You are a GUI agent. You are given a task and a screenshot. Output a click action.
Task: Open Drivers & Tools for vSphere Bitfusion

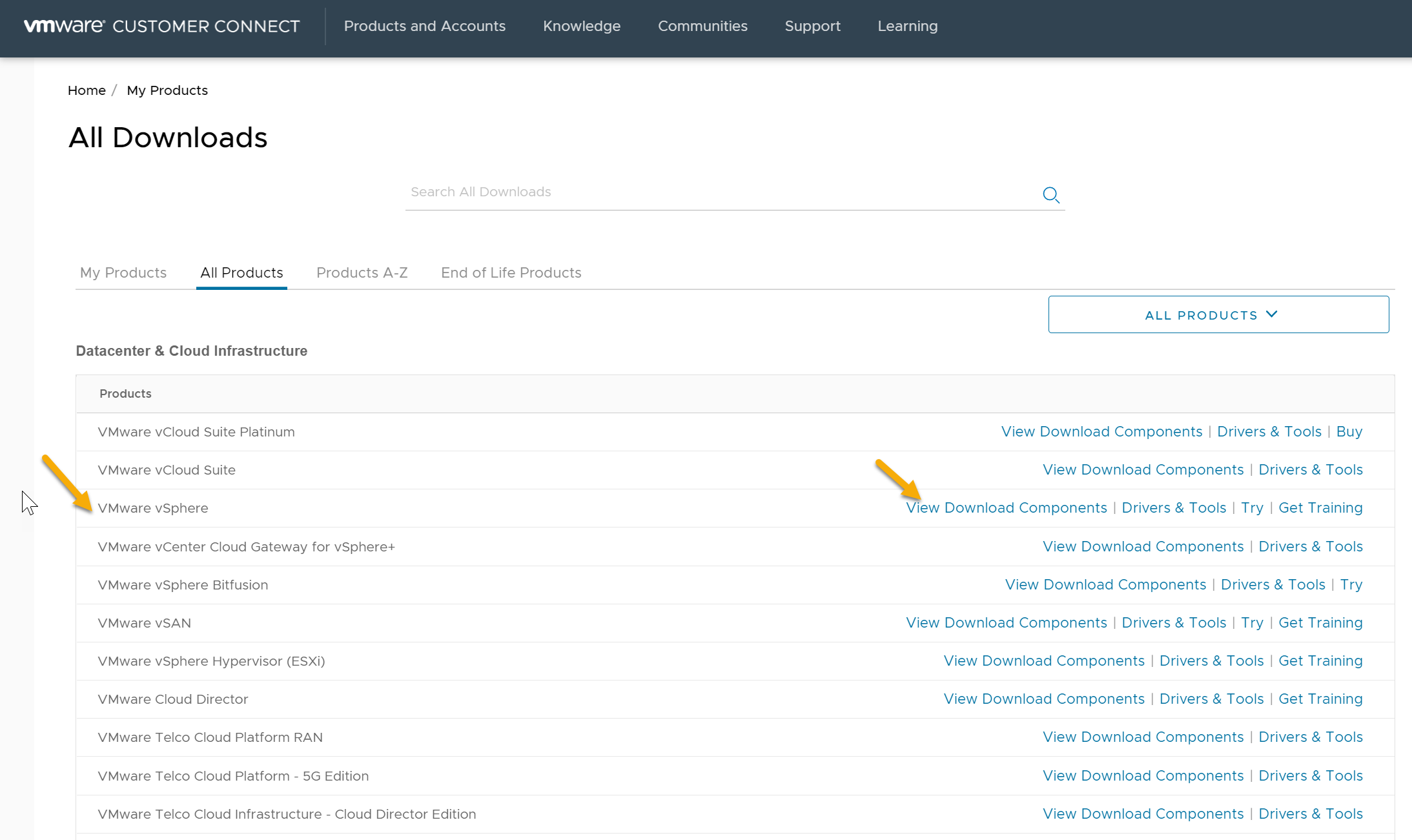(1273, 584)
